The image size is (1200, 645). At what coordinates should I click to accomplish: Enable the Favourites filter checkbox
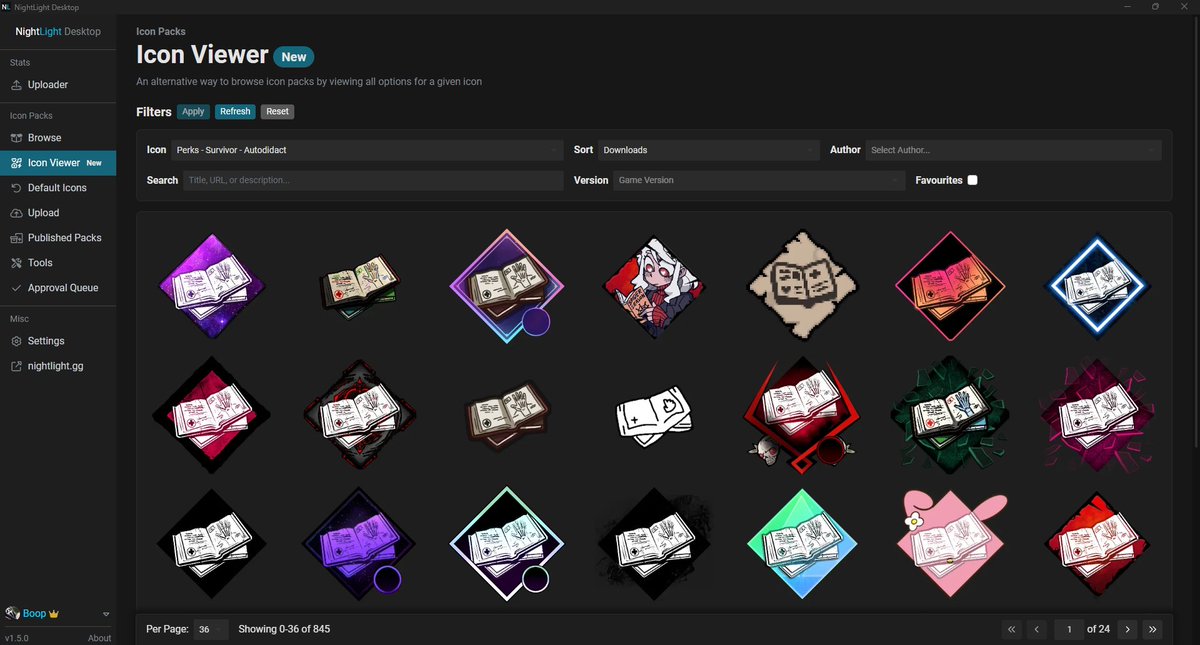tap(974, 179)
